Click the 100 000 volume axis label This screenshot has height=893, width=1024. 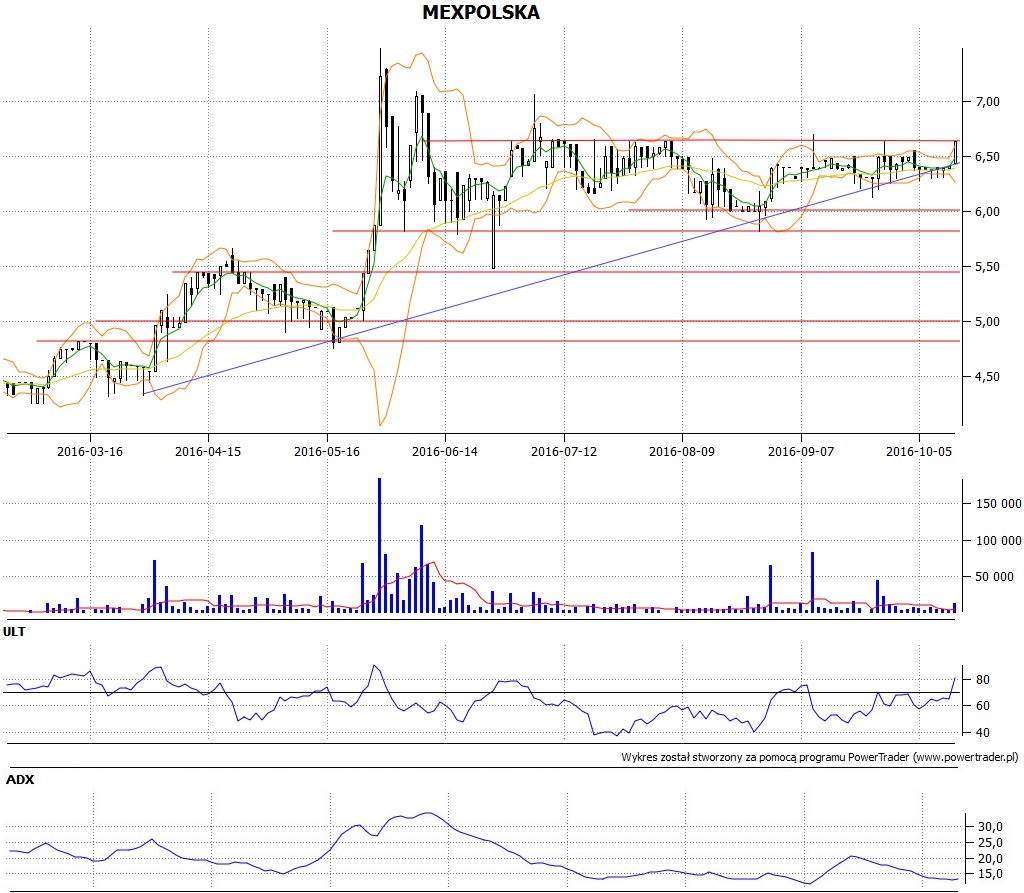(998, 540)
